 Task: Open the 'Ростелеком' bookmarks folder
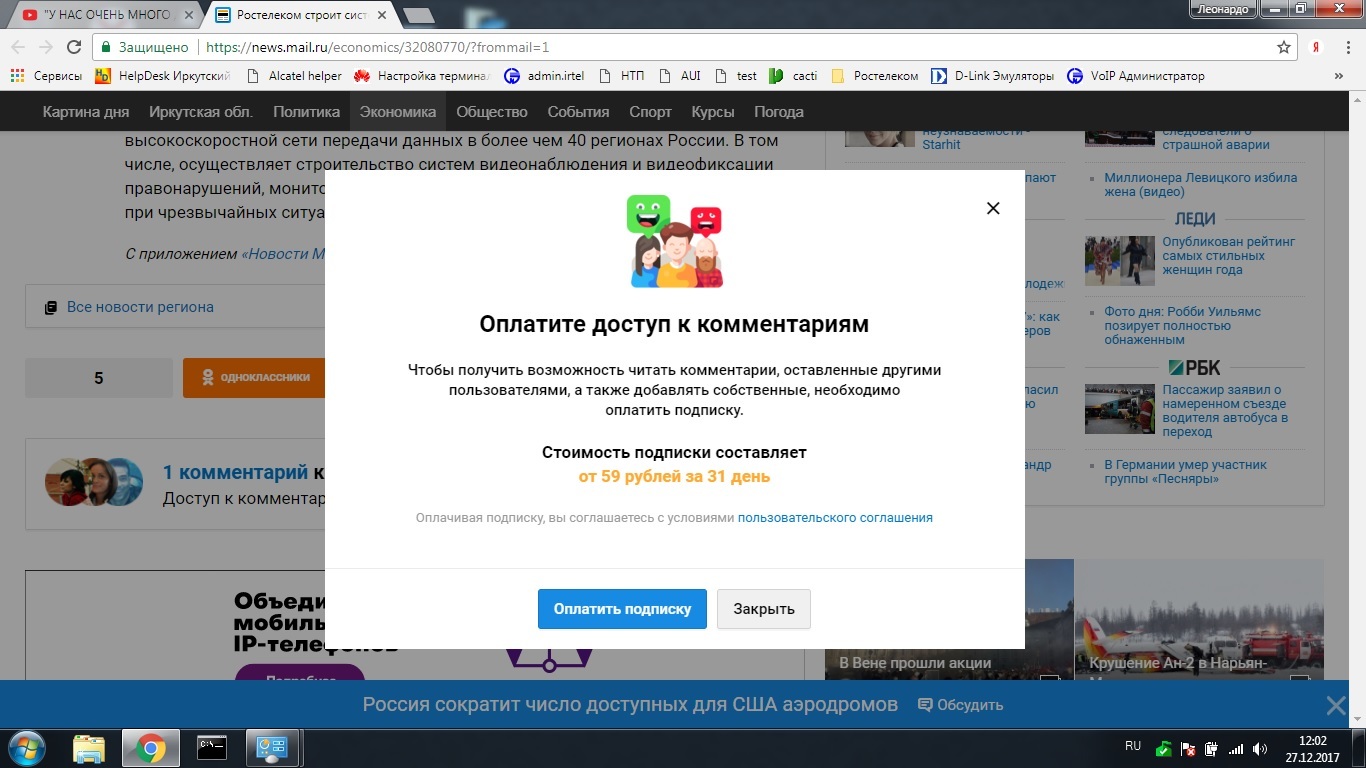[875, 75]
